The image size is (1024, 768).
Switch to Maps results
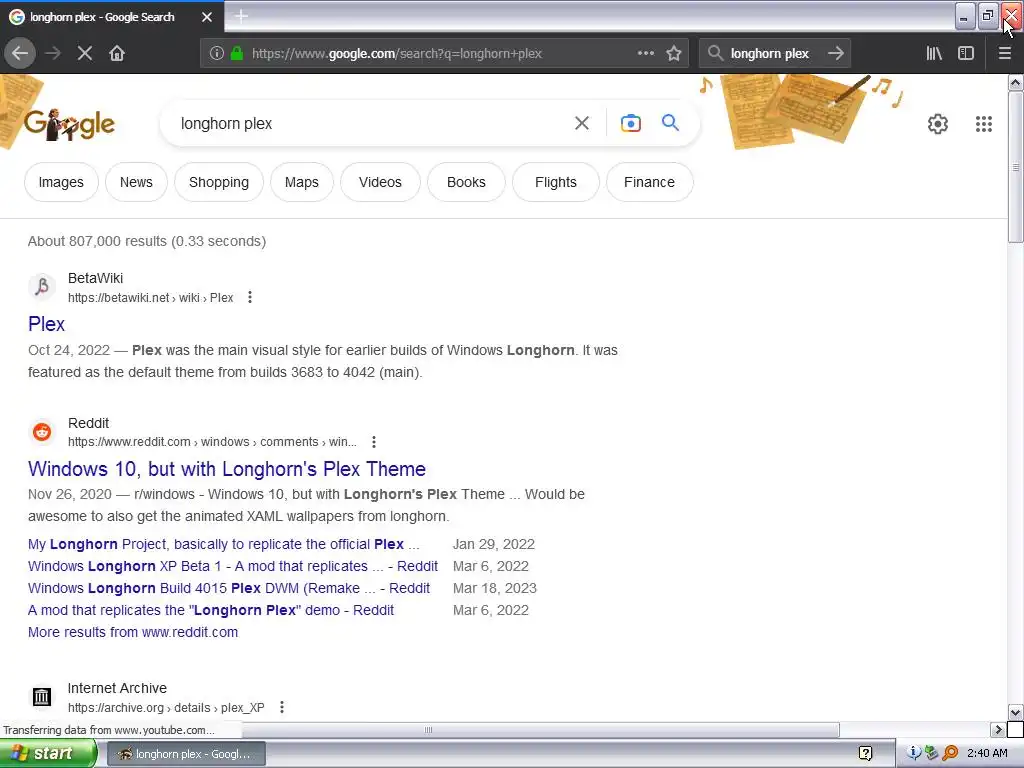tap(302, 182)
